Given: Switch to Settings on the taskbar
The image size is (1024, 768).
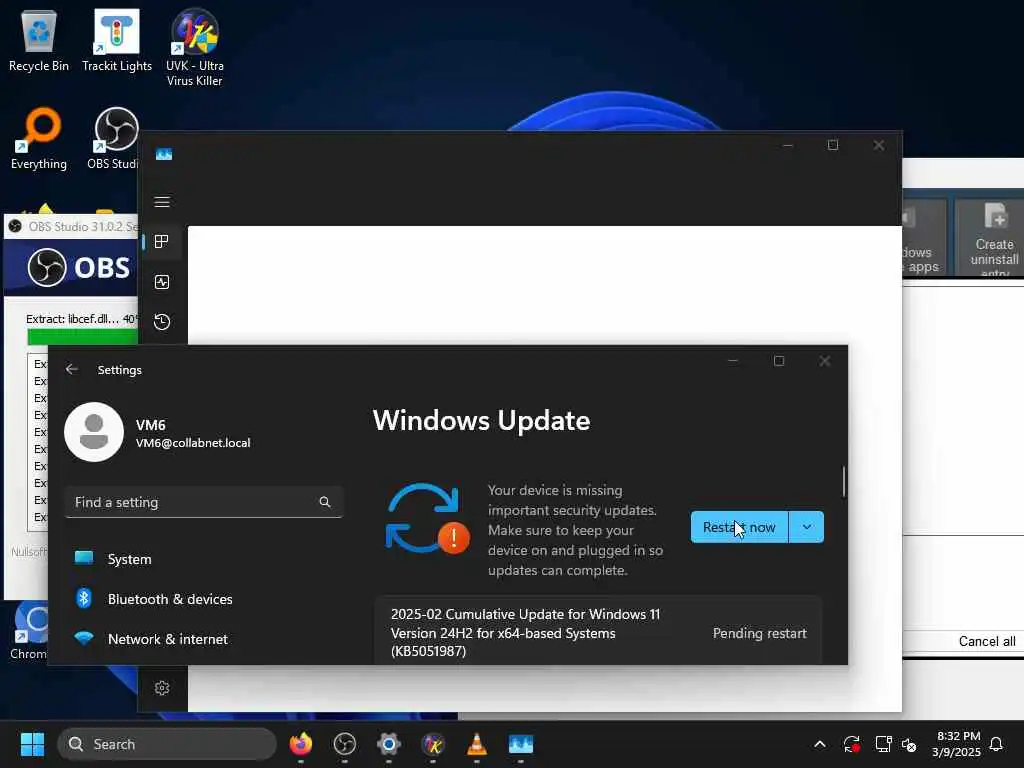Looking at the screenshot, I should point(389,744).
